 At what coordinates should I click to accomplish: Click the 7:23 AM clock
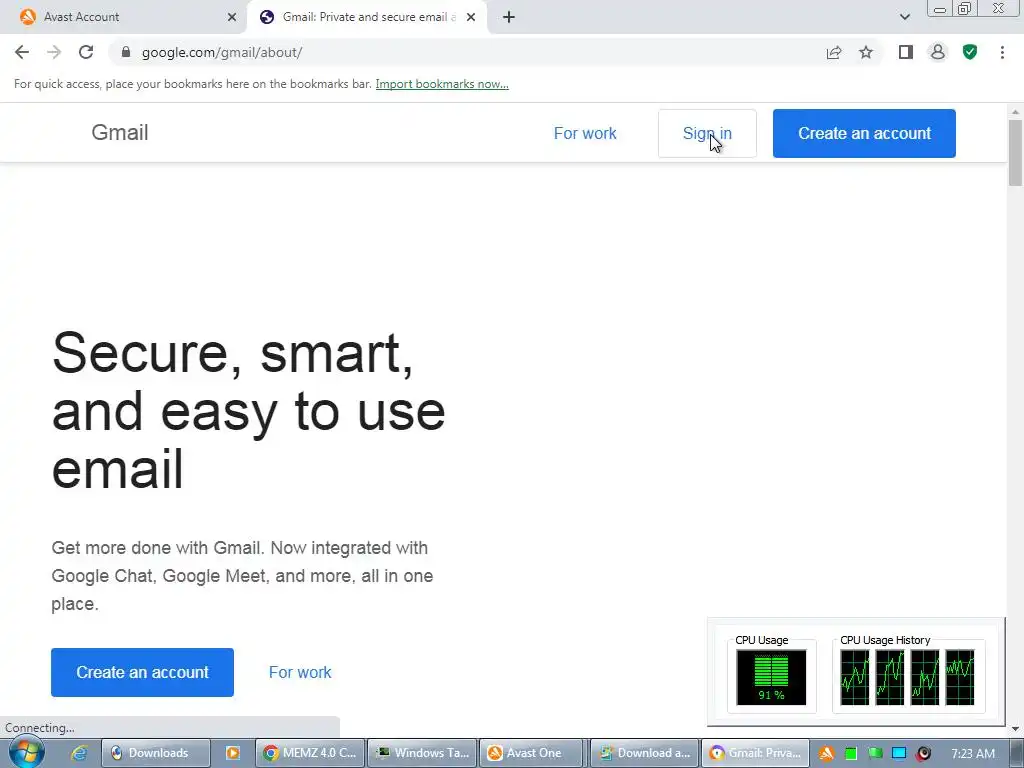click(973, 754)
